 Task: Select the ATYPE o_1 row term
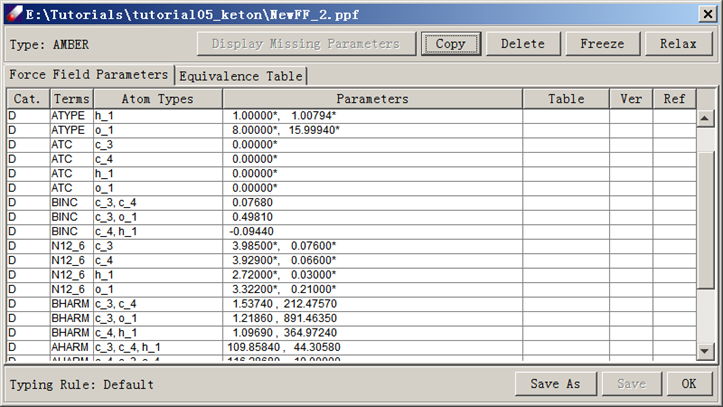tap(71, 130)
